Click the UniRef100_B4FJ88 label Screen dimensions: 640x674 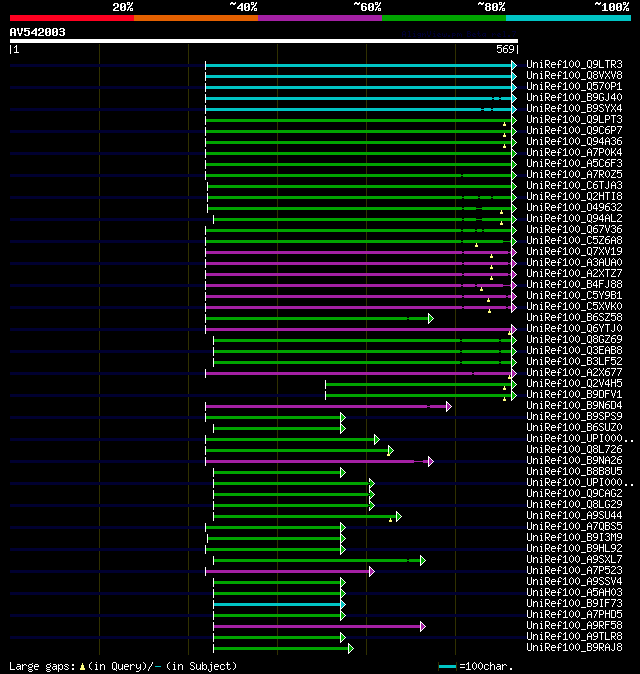tap(574, 285)
